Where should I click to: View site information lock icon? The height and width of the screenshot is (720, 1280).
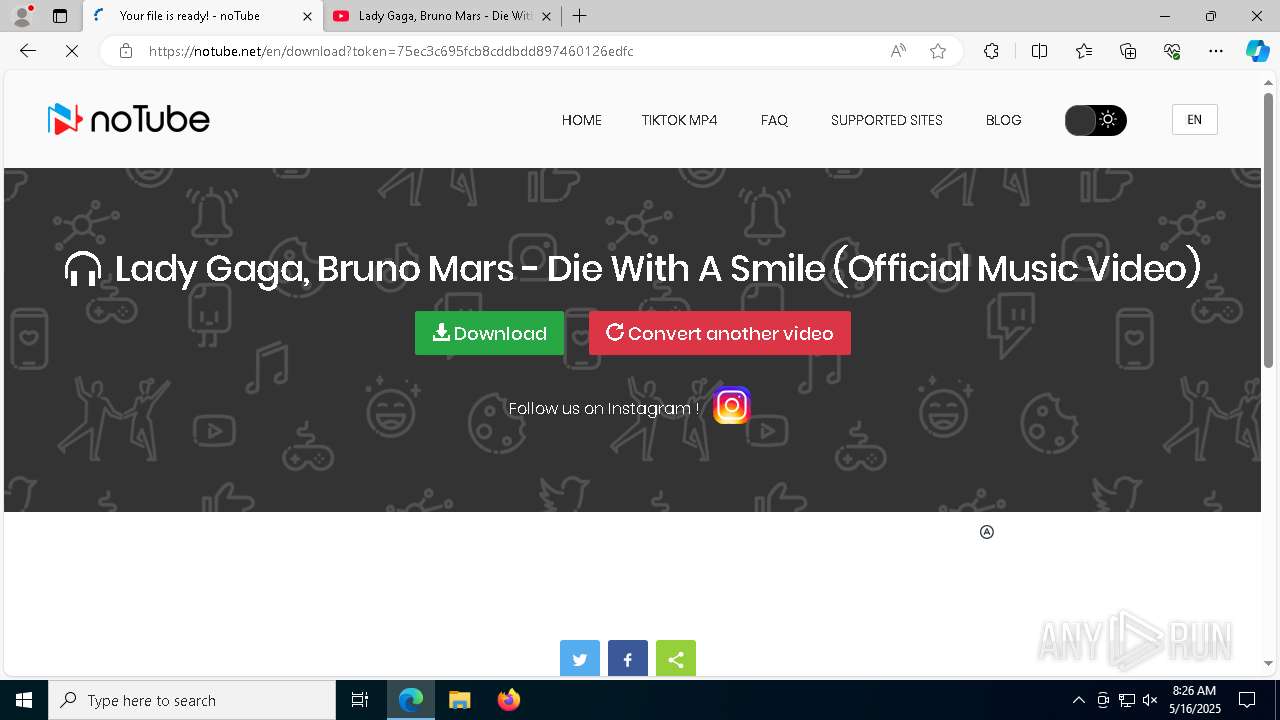125,51
